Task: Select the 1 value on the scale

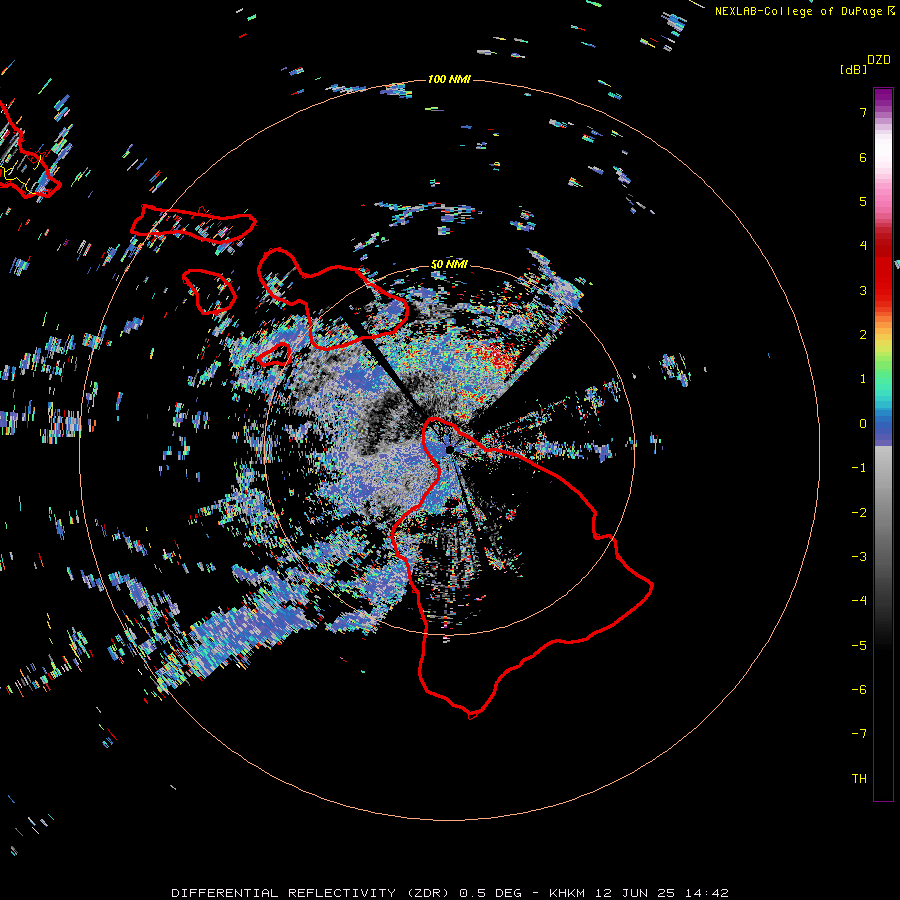Action: coord(863,379)
